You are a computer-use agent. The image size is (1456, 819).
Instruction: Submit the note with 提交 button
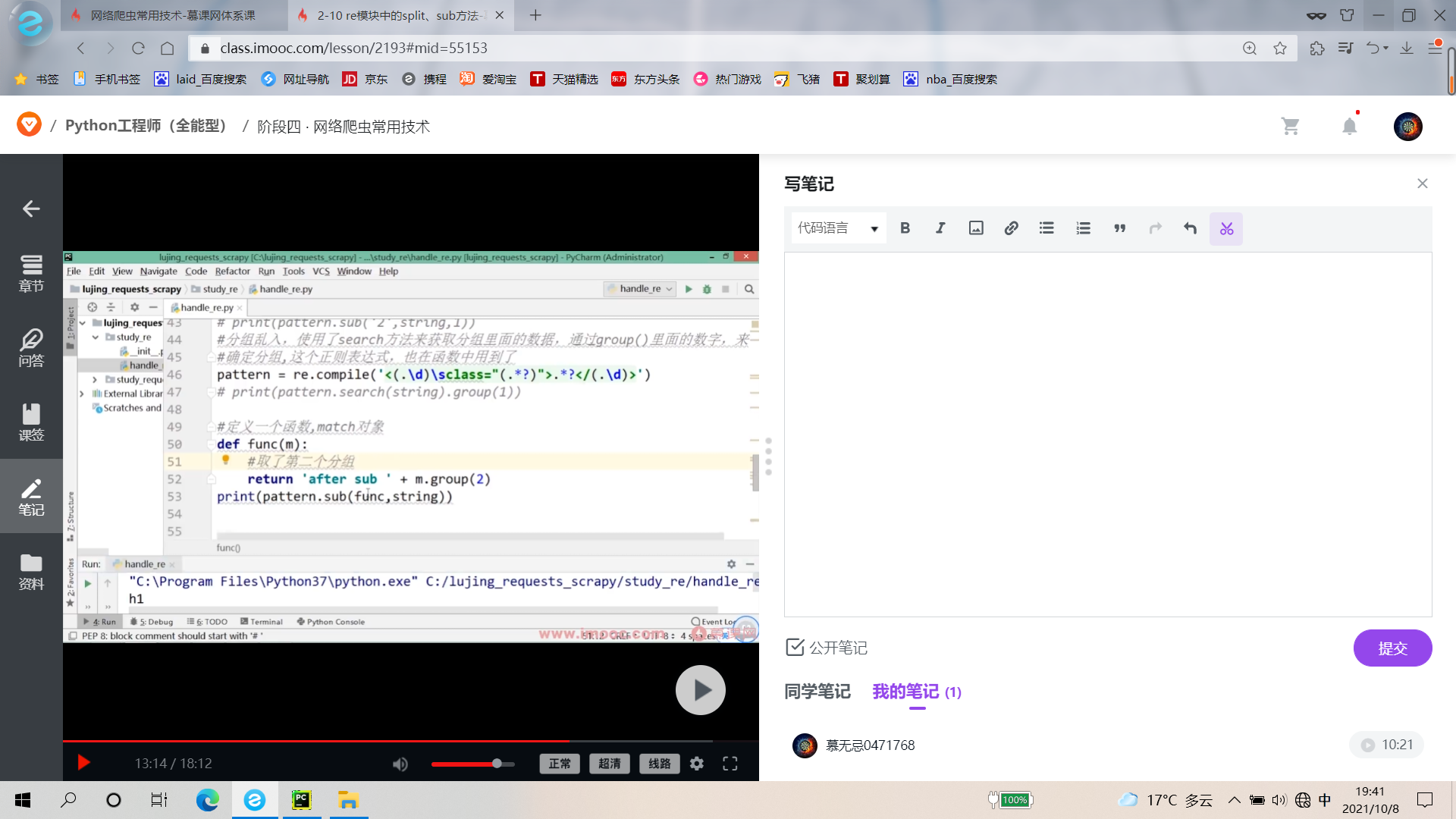(x=1392, y=648)
